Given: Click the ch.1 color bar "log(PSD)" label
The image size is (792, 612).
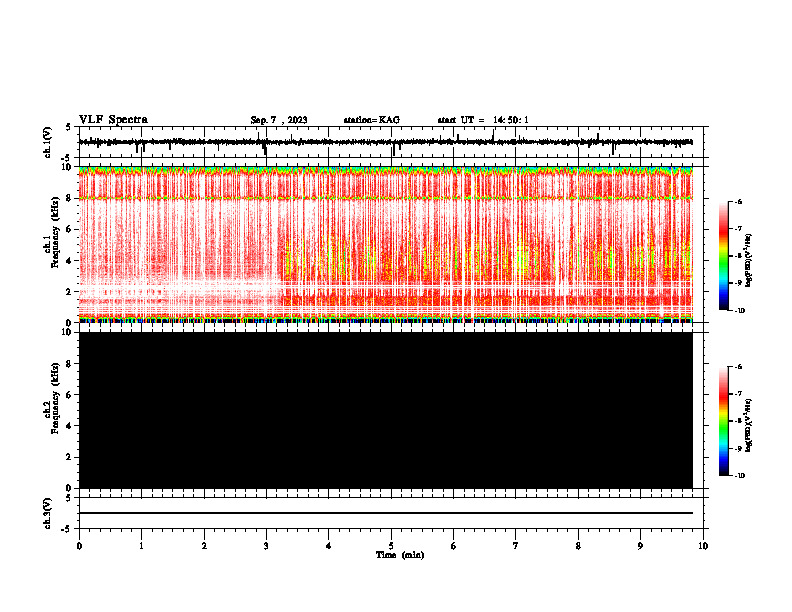Looking at the screenshot, I should coord(748,261).
